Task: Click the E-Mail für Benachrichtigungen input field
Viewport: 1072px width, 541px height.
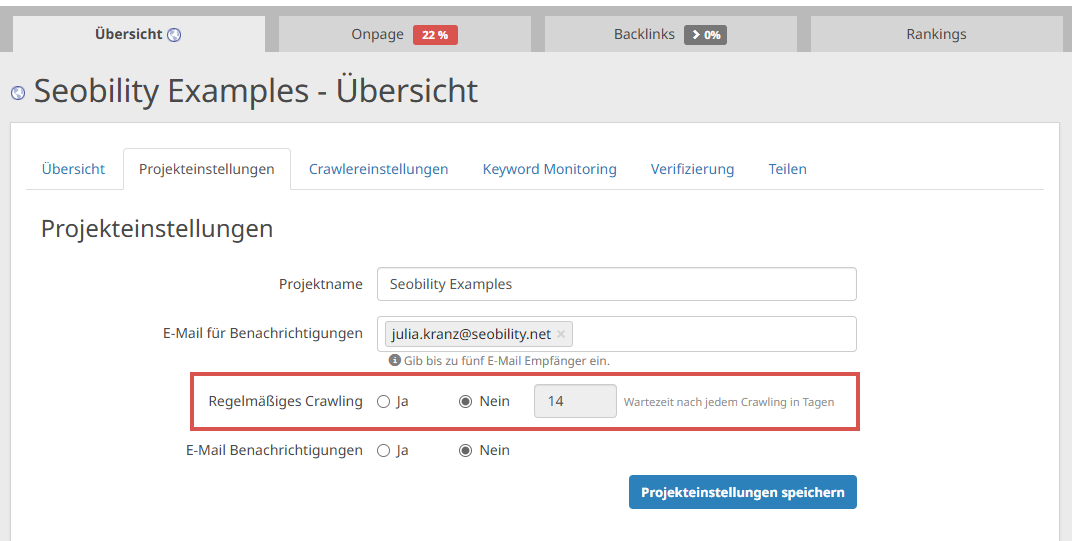Action: coord(617,334)
